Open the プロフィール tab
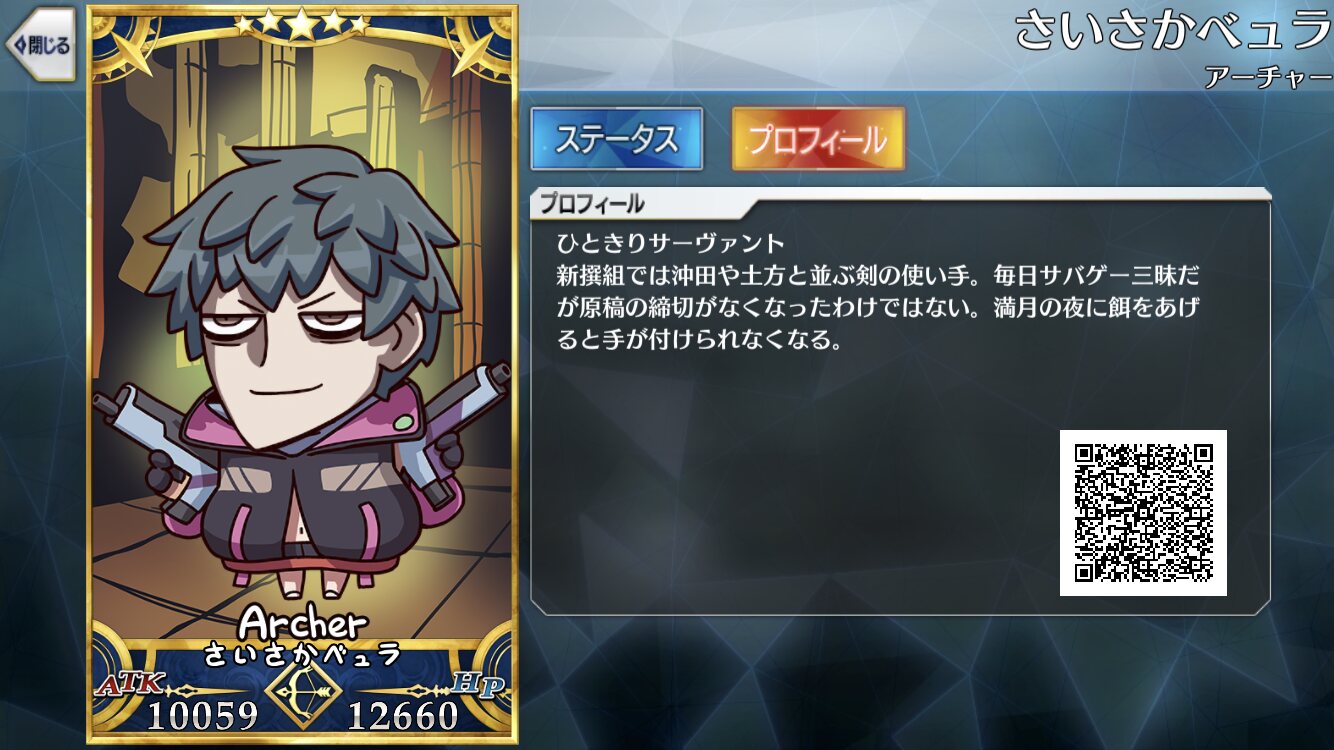The height and width of the screenshot is (750, 1334). pyautogui.click(x=818, y=139)
